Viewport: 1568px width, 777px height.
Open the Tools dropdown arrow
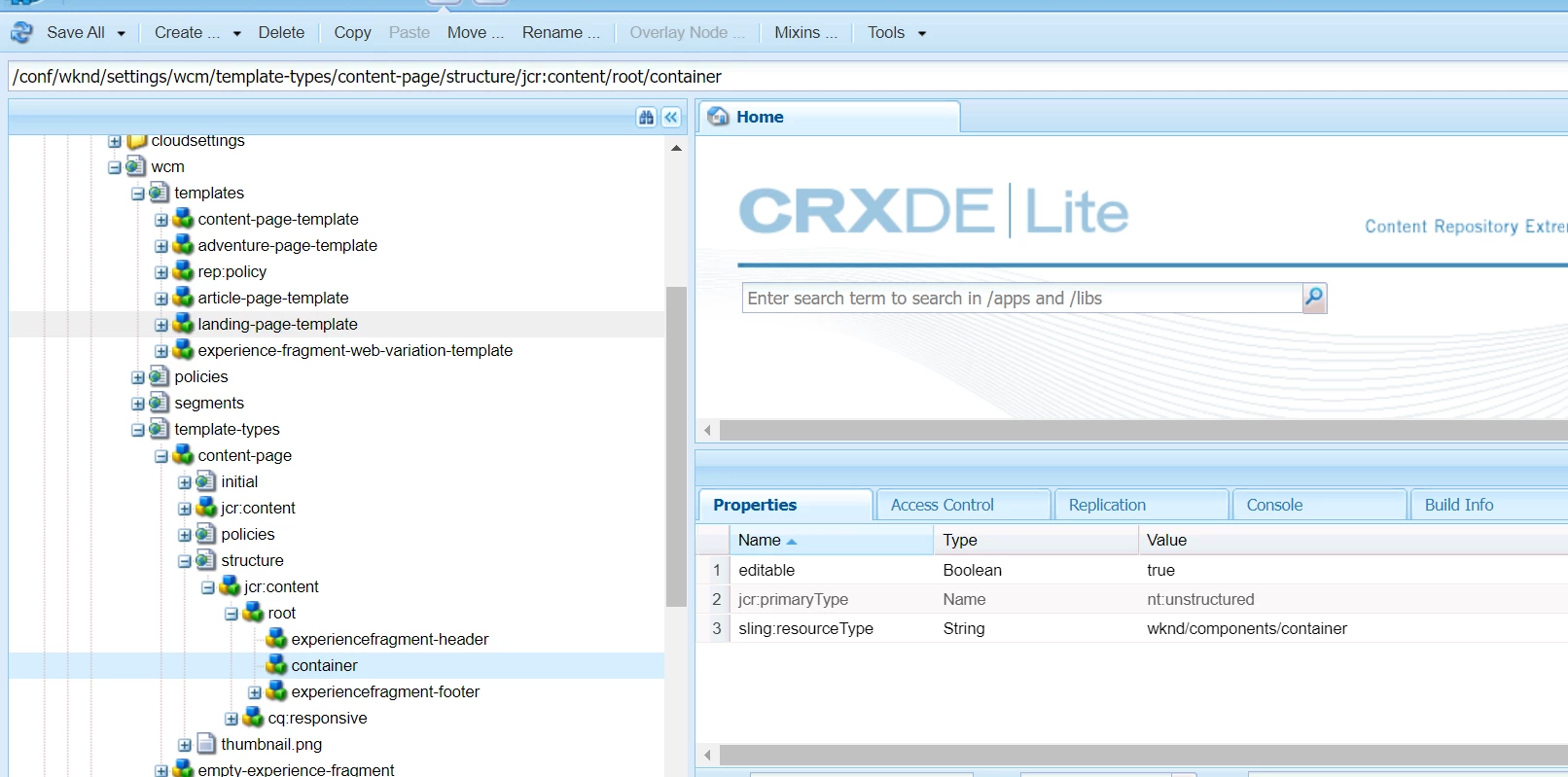[922, 33]
